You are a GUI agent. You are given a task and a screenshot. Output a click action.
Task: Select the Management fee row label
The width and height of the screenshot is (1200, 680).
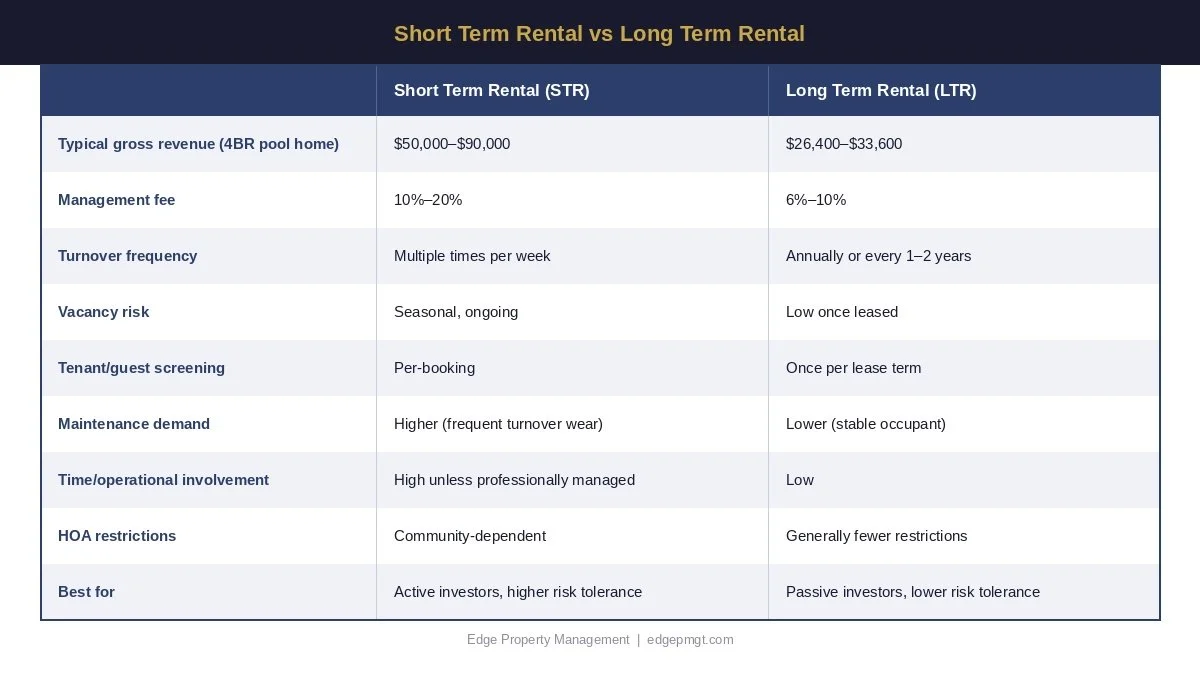116,200
